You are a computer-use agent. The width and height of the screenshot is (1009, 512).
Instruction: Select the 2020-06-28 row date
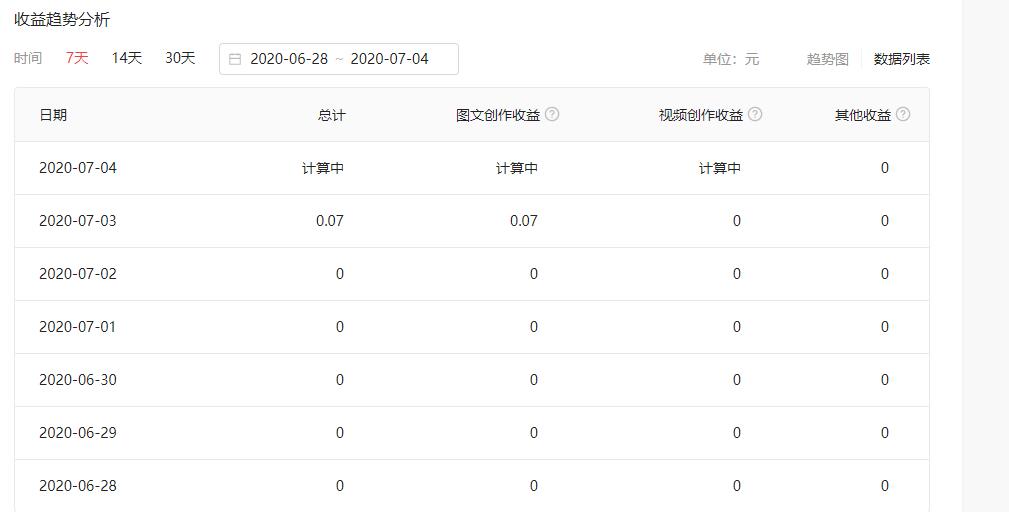[x=78, y=486]
